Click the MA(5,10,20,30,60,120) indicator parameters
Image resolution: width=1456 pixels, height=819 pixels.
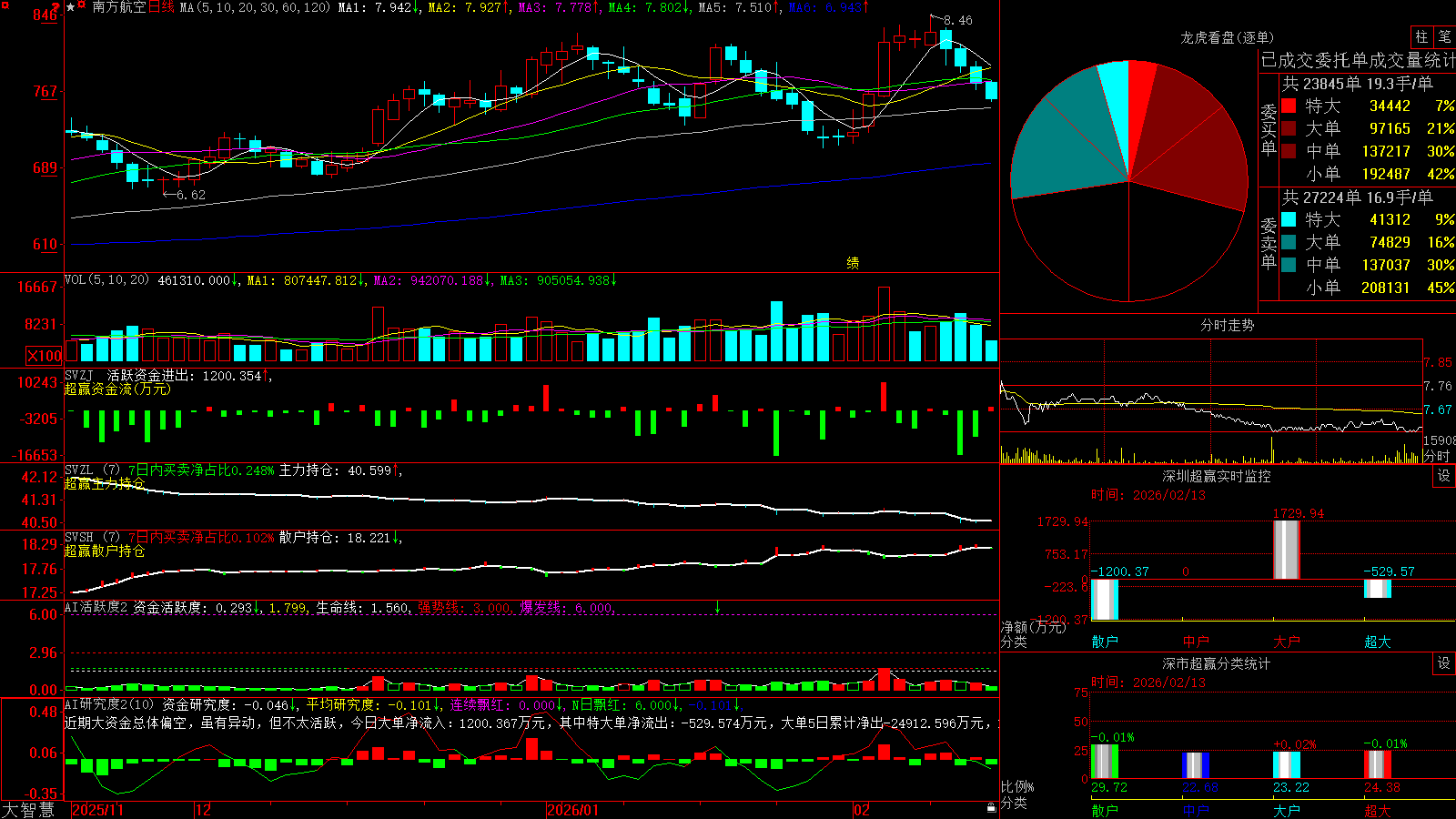pyautogui.click(x=255, y=7)
